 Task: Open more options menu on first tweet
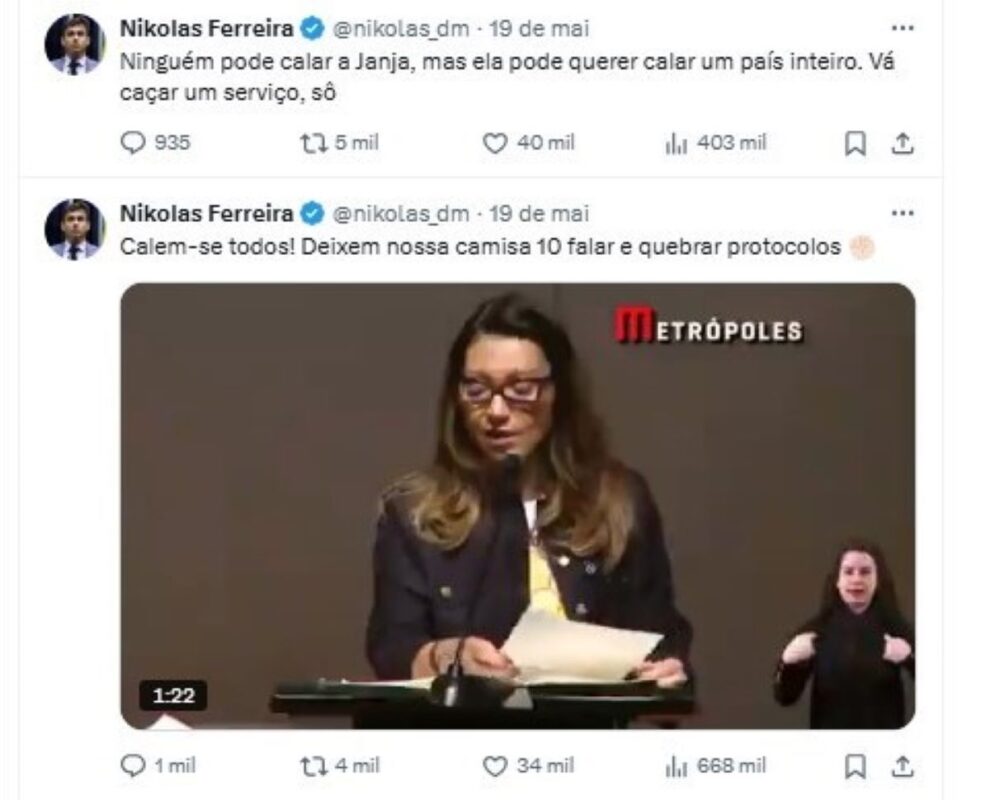(903, 28)
